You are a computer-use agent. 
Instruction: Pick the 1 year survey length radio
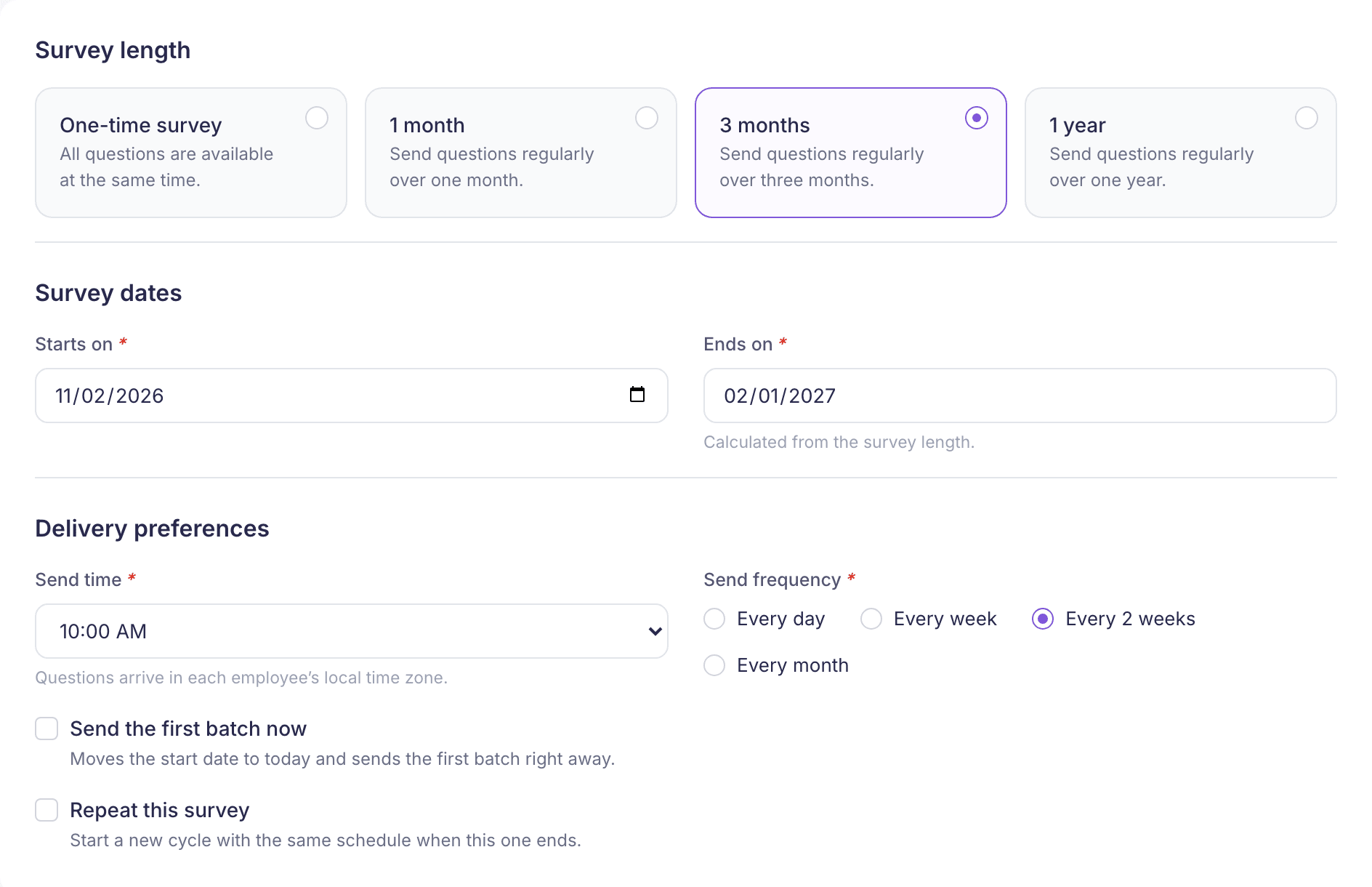coord(1307,118)
